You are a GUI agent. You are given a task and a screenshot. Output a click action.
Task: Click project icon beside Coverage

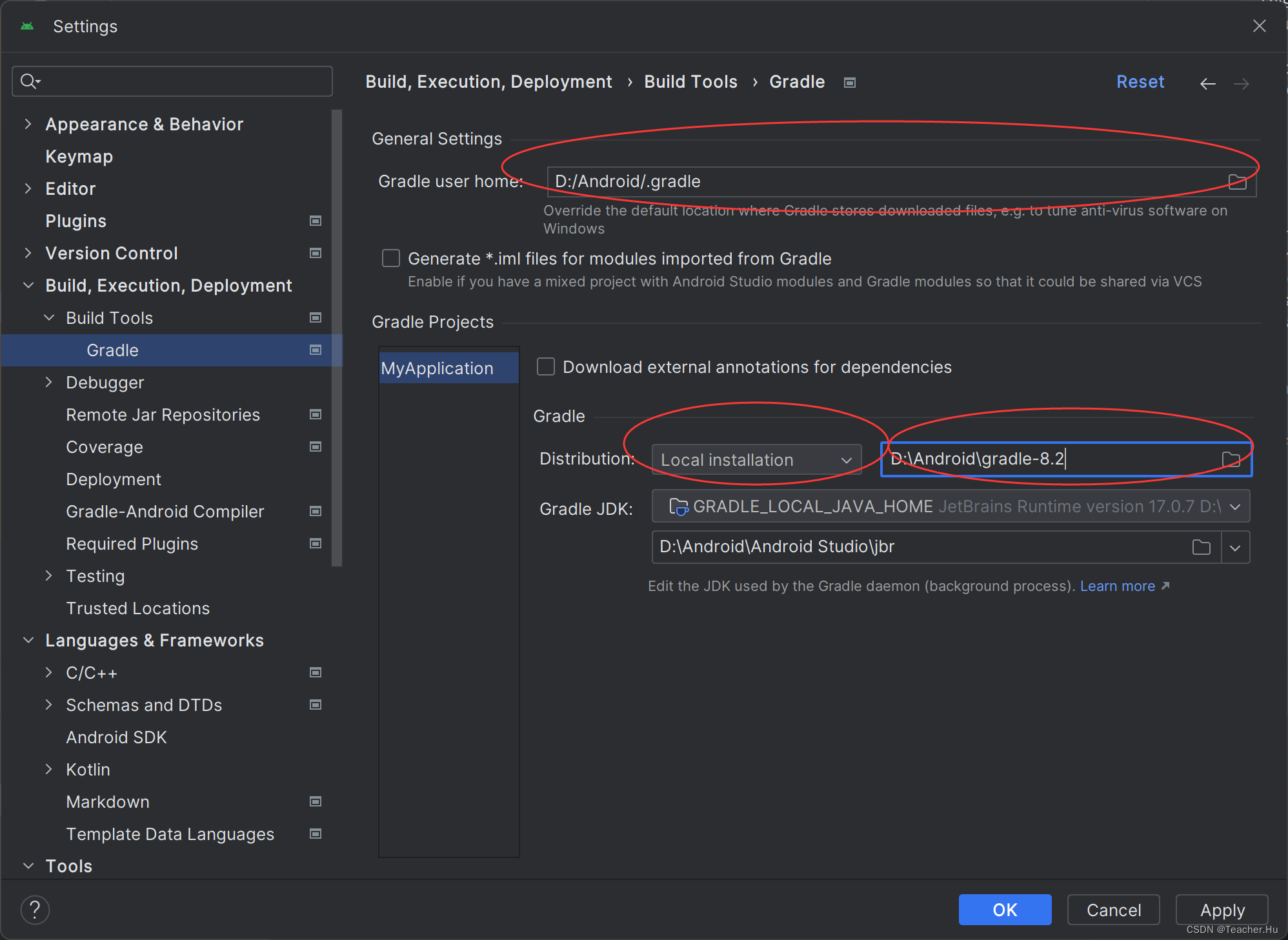pyautogui.click(x=316, y=447)
